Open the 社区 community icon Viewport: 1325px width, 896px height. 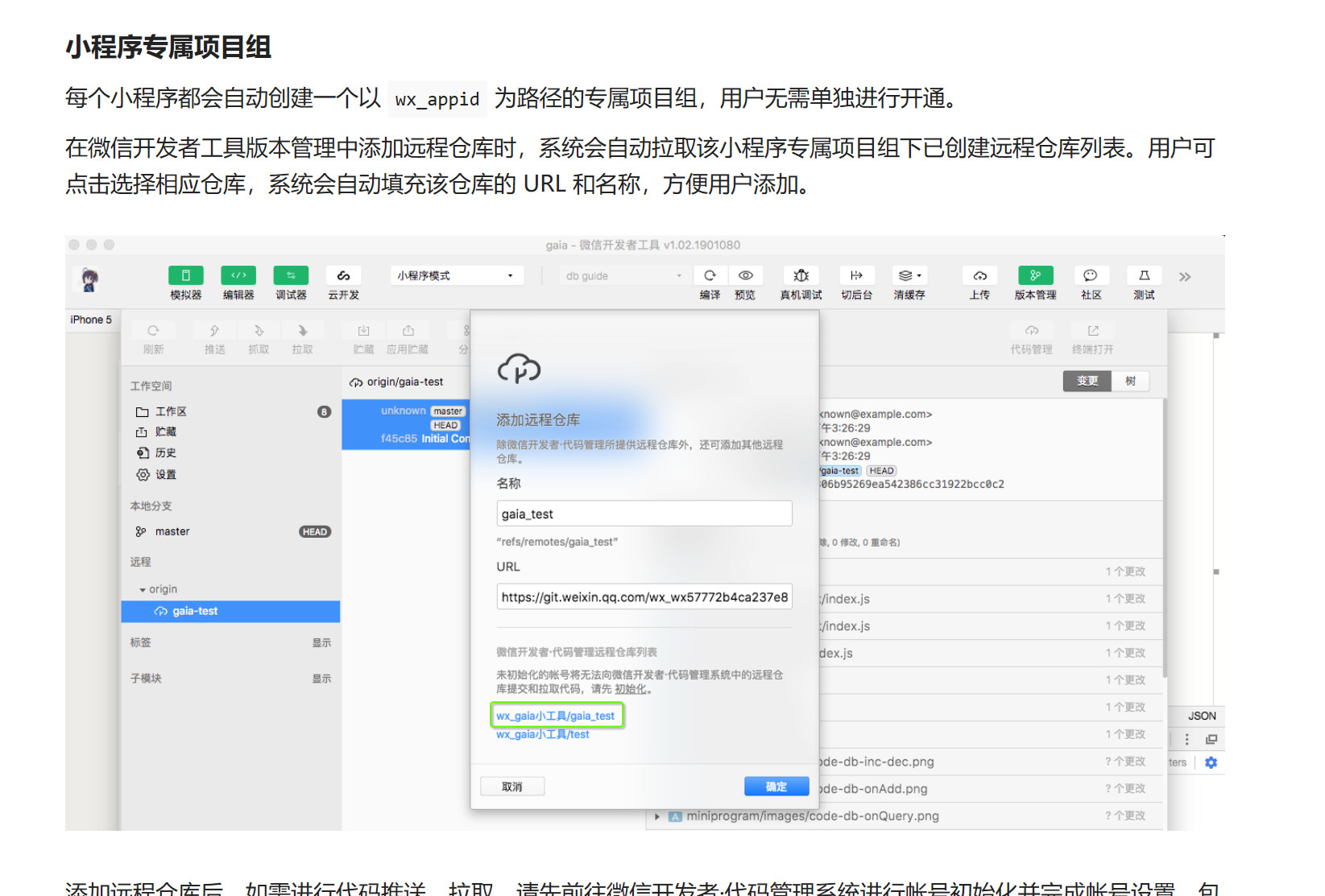[1091, 275]
